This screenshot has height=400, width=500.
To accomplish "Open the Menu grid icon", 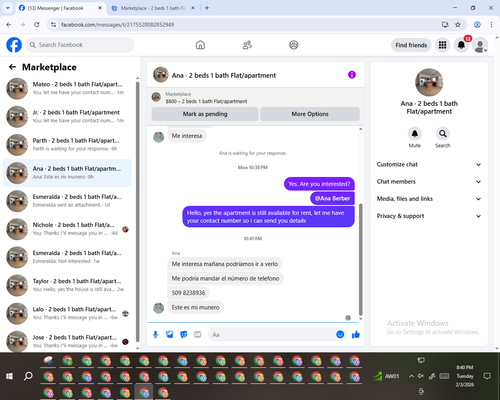I will [x=442, y=45].
